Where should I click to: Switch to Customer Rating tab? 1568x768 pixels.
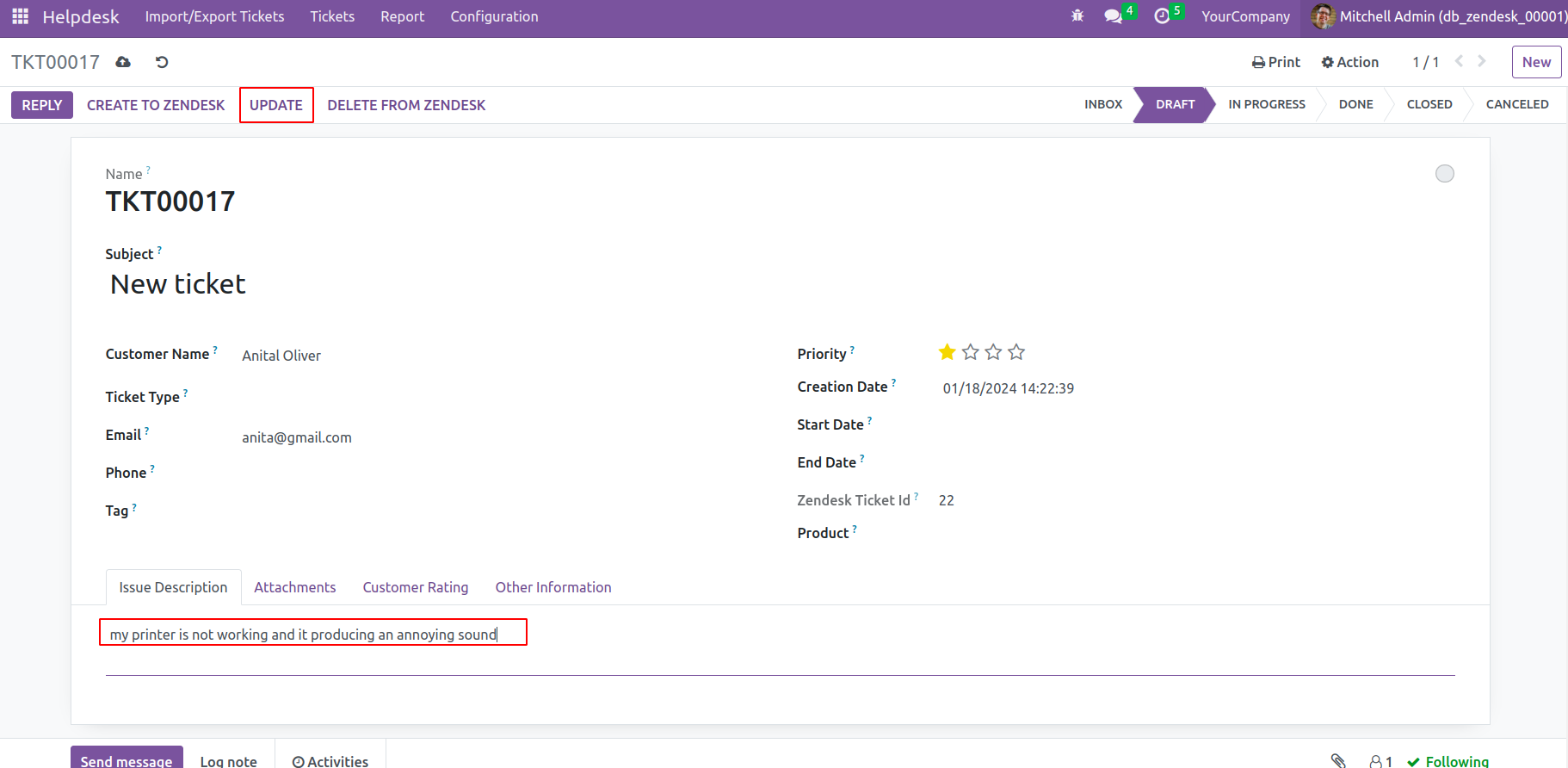pyautogui.click(x=416, y=587)
